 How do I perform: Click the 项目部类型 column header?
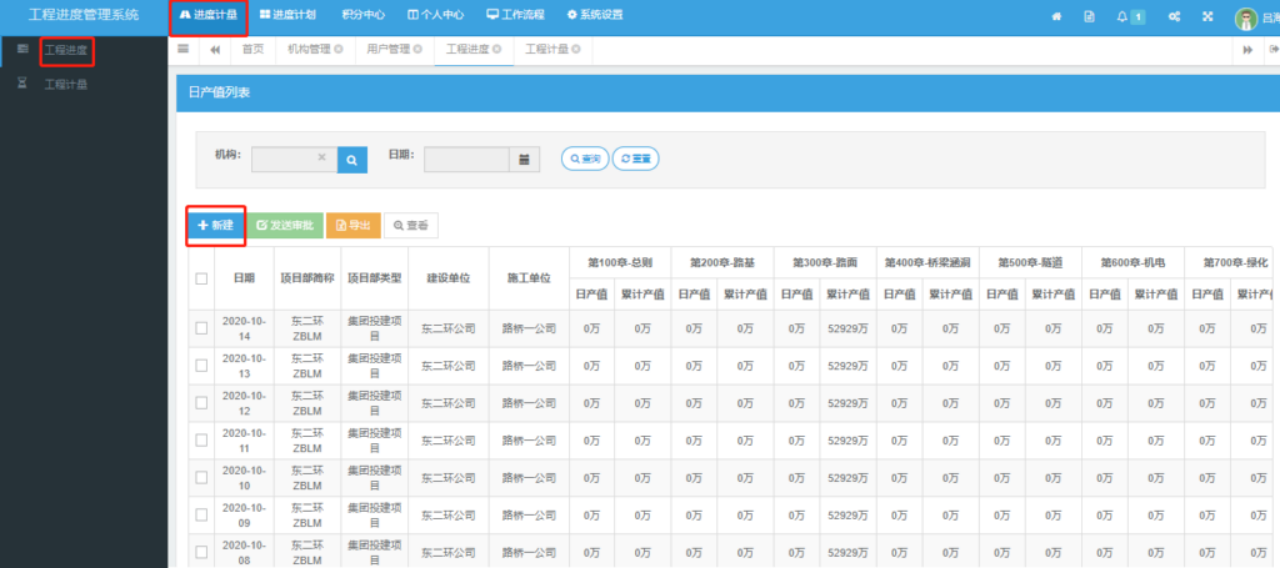(x=374, y=278)
